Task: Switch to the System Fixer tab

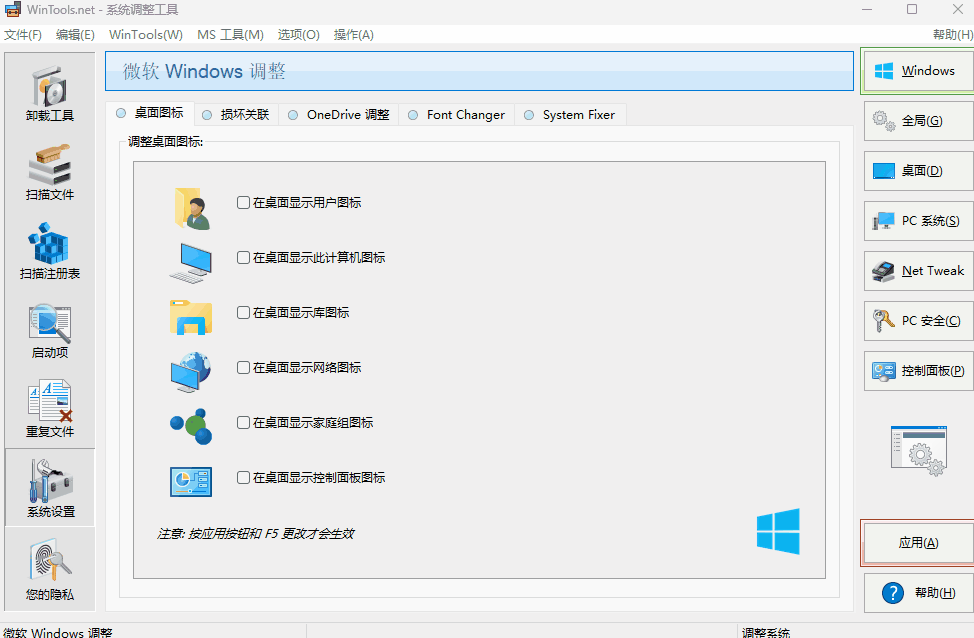Action: coord(570,115)
